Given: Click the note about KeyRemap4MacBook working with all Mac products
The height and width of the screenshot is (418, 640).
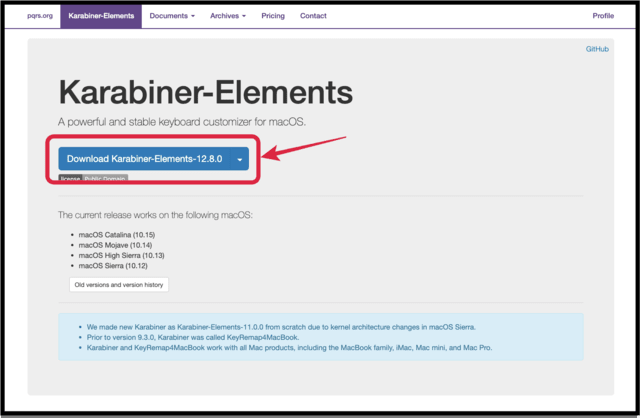Looking at the screenshot, I should (289, 348).
